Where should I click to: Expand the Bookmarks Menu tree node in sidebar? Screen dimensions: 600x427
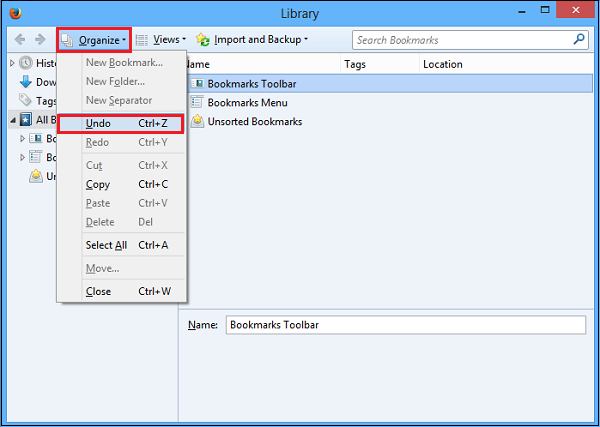coord(22,157)
